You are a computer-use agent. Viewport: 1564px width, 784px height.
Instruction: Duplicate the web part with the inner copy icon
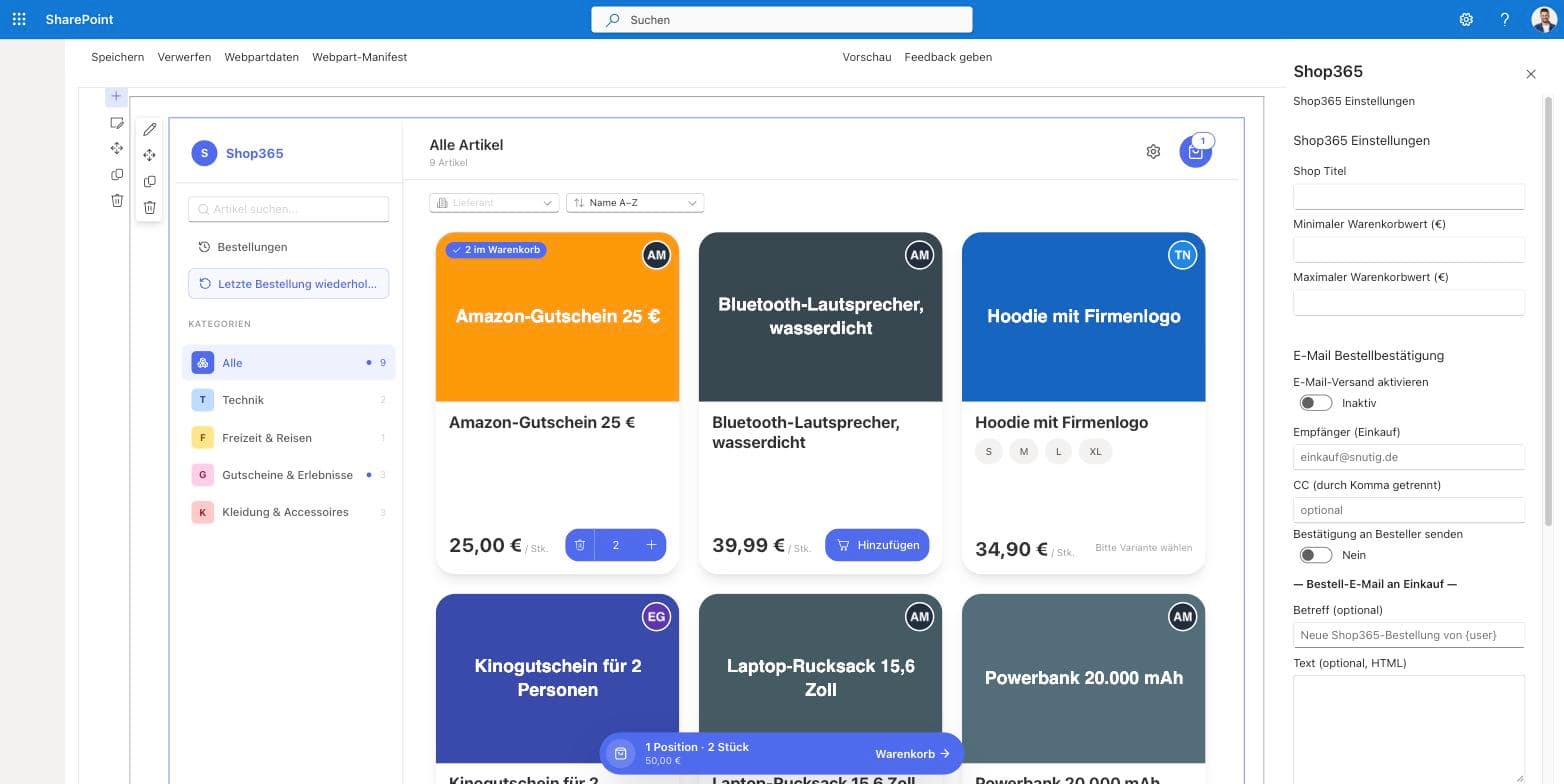point(150,181)
